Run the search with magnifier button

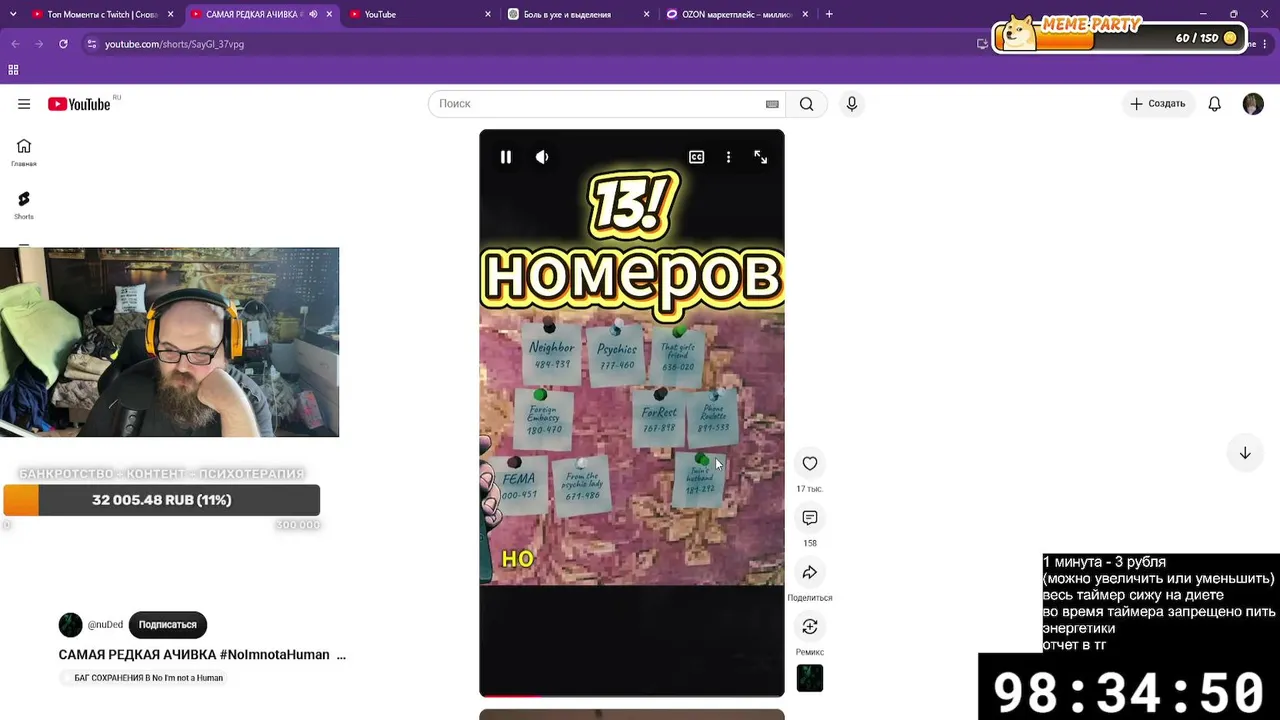[x=807, y=104]
